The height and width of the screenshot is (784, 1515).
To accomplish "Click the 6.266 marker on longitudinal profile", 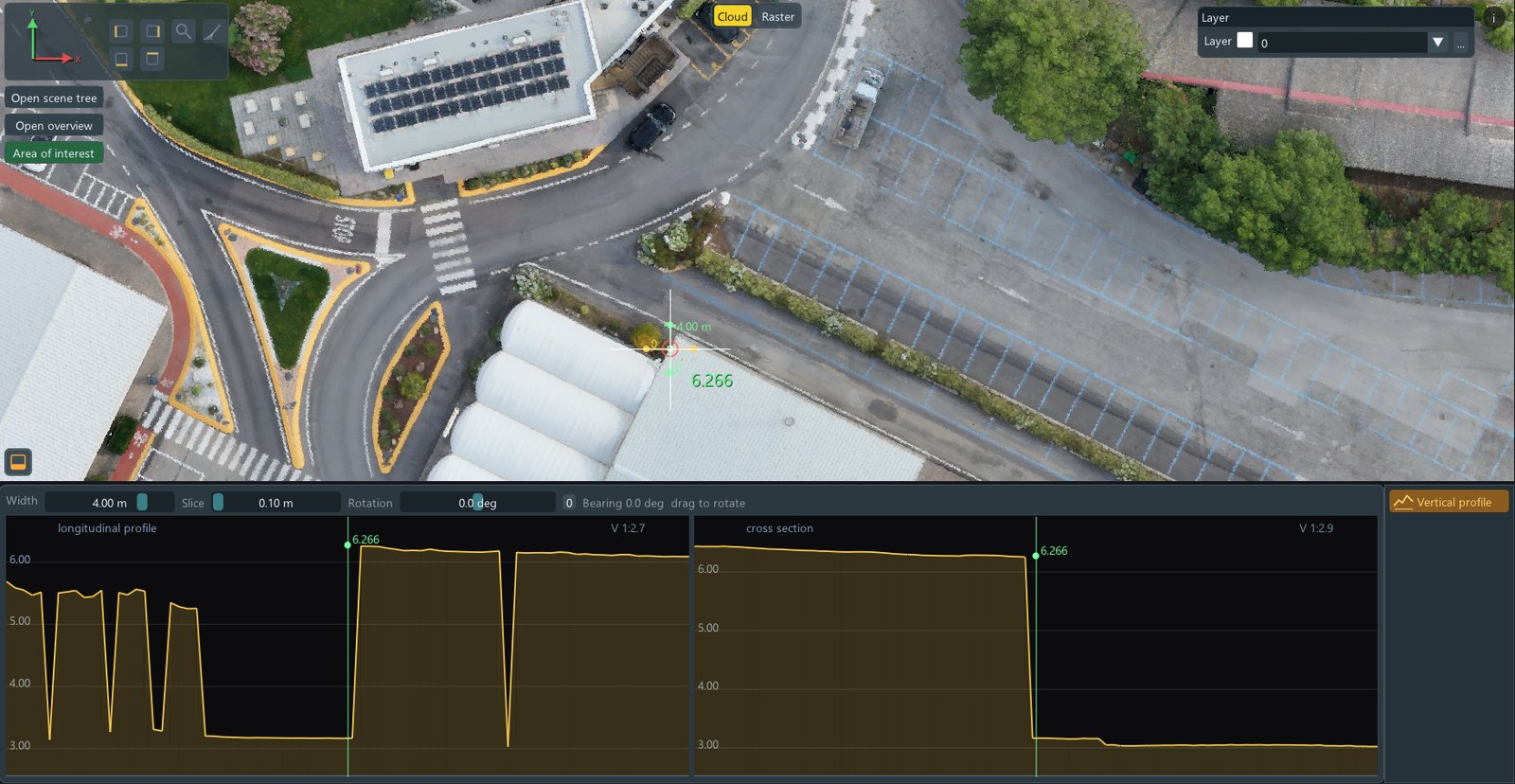I will 348,545.
